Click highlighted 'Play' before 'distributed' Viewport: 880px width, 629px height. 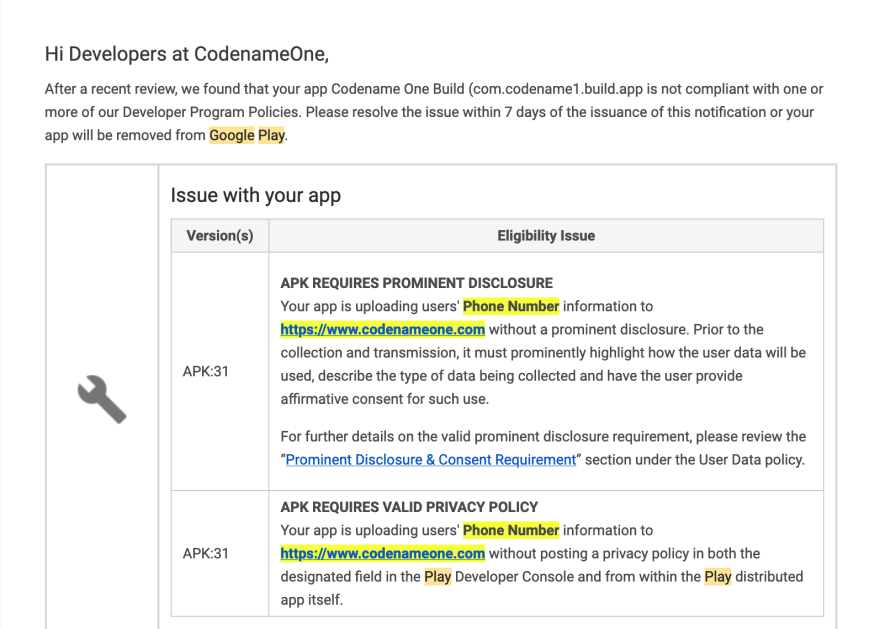coord(718,577)
